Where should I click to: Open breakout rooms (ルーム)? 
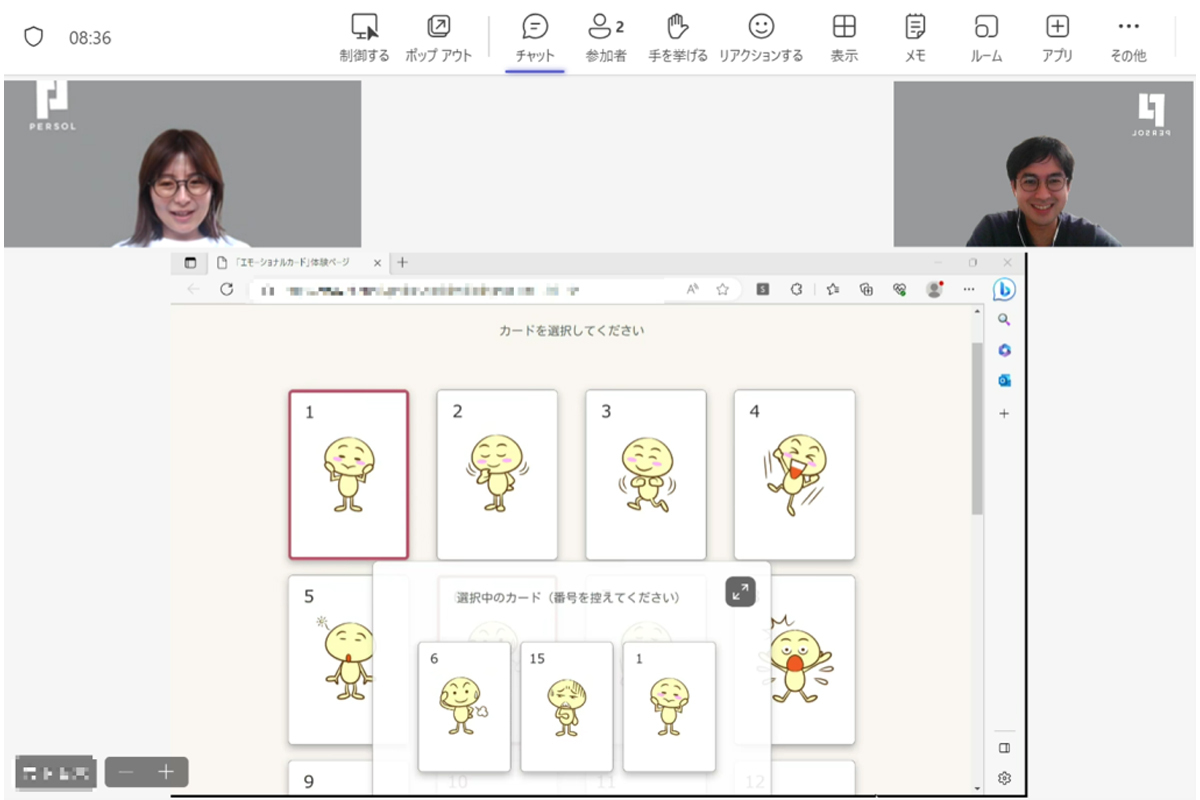(x=986, y=39)
